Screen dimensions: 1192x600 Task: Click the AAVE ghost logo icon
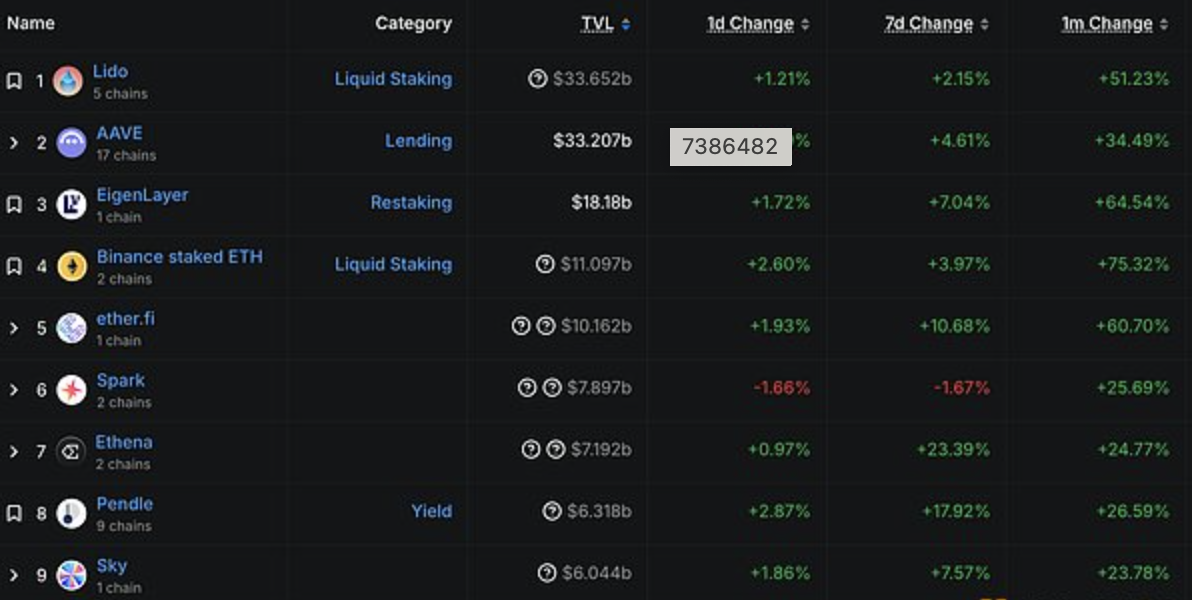pos(71,143)
